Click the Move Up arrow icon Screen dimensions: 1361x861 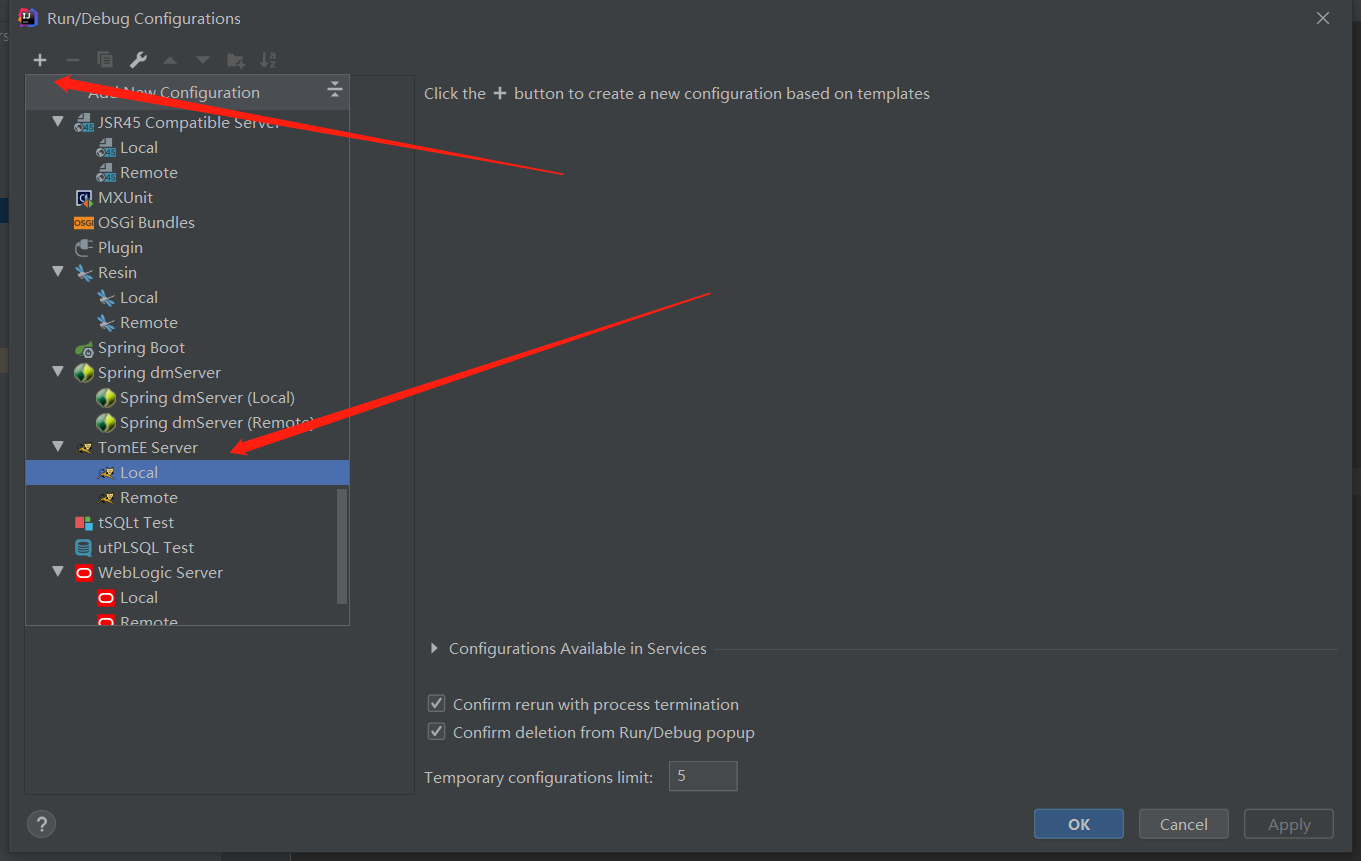[x=170, y=60]
